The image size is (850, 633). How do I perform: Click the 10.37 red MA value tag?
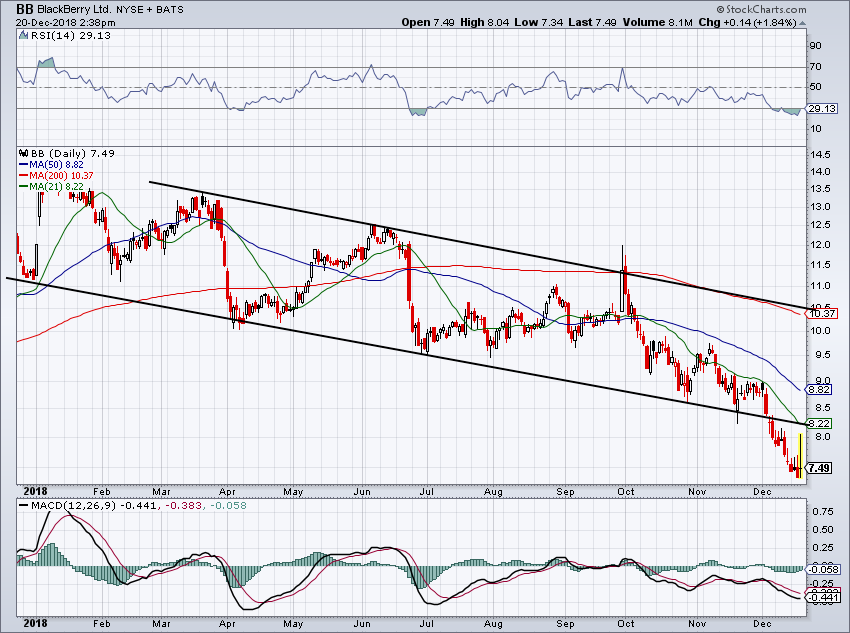822,313
